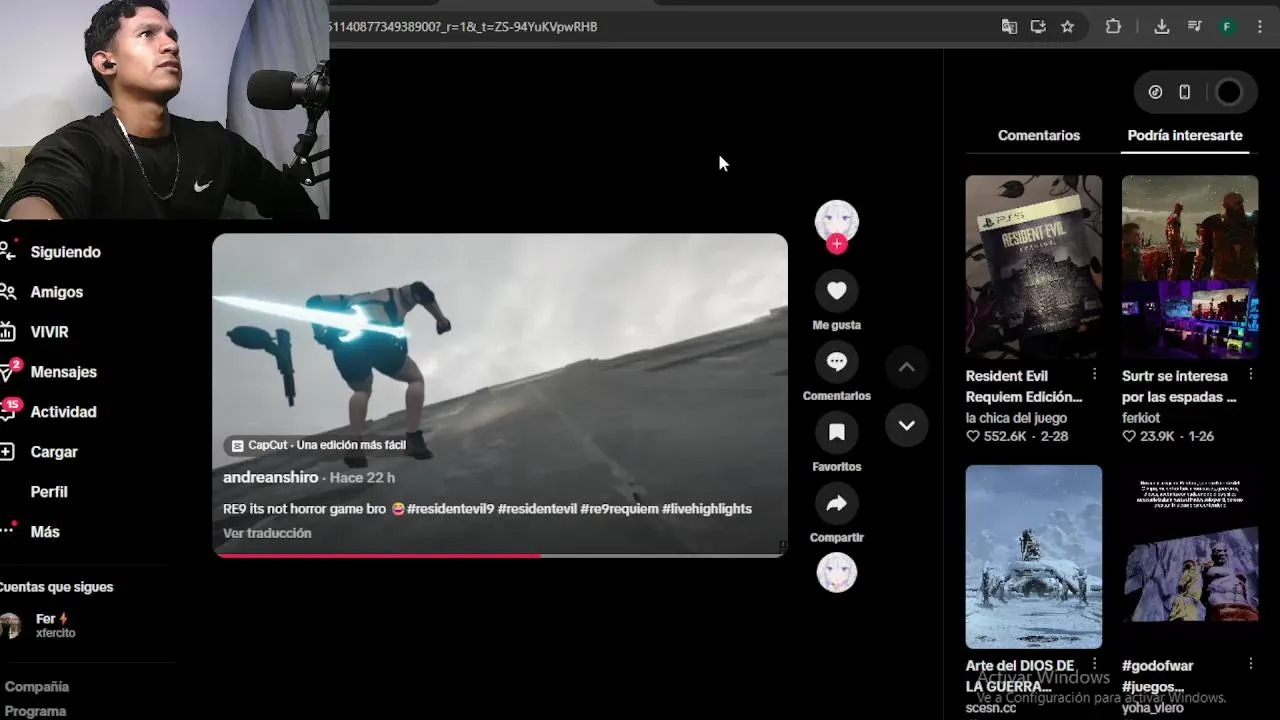Click the Surtr se interesa por las espadas title

[x=1179, y=386]
